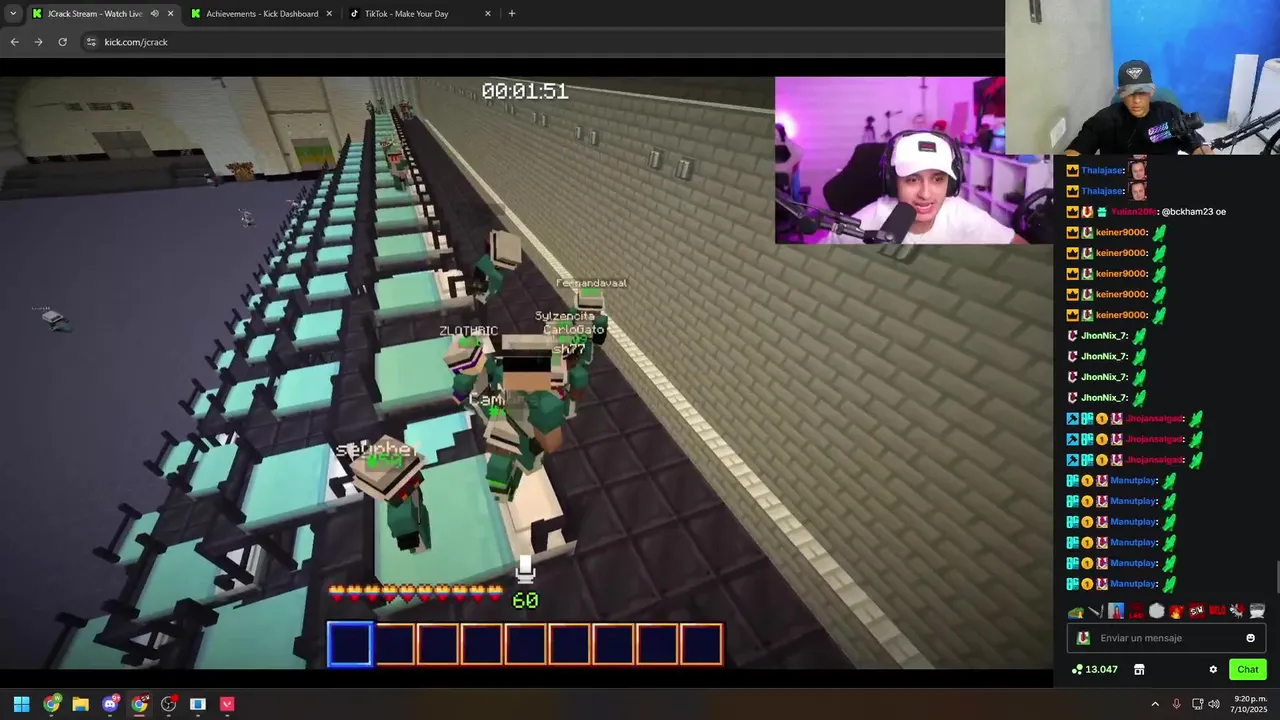Open the tab search dropdown arrow
This screenshot has width=1280, height=720.
coord(13,14)
